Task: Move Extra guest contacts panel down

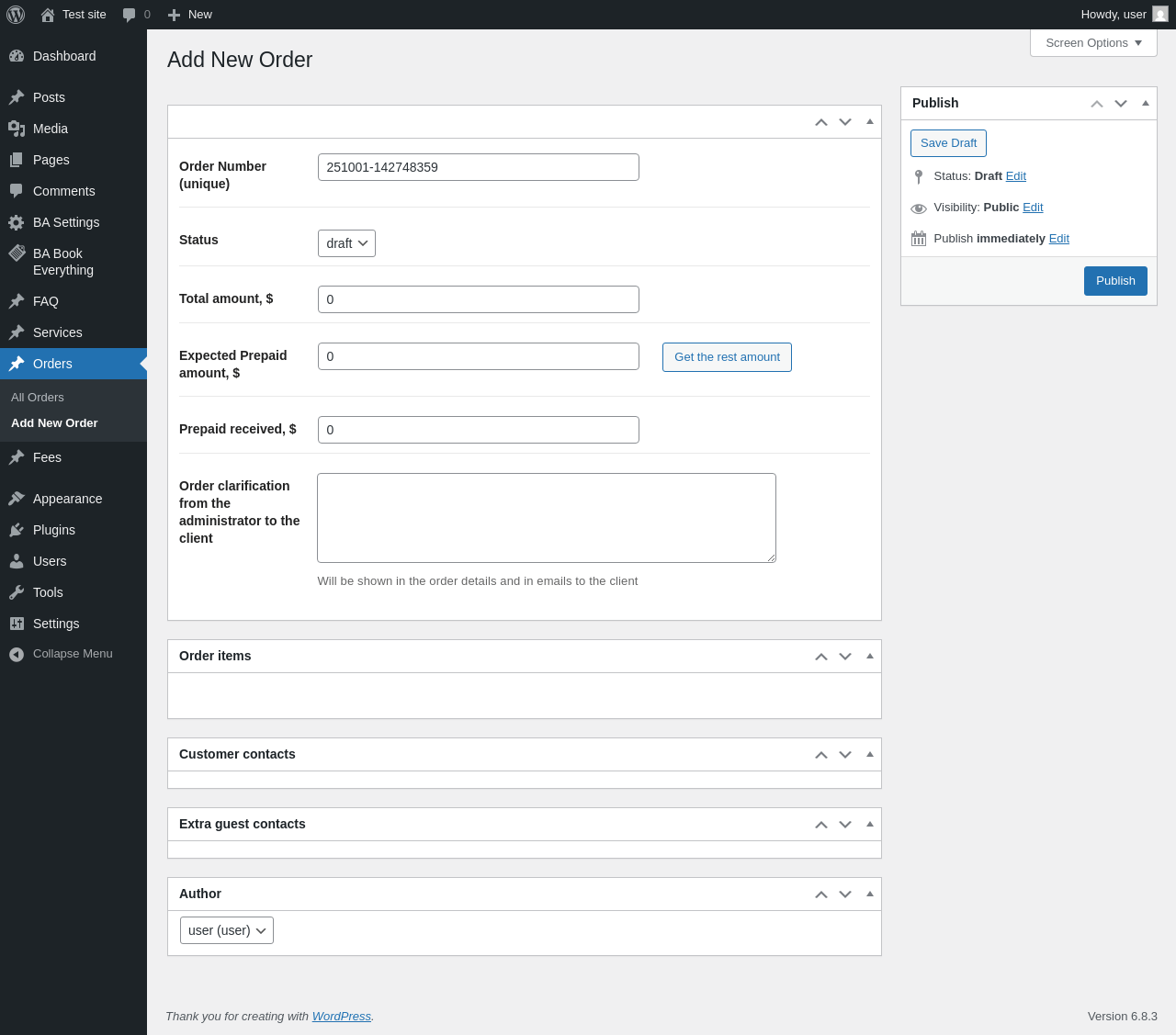Action: click(845, 825)
